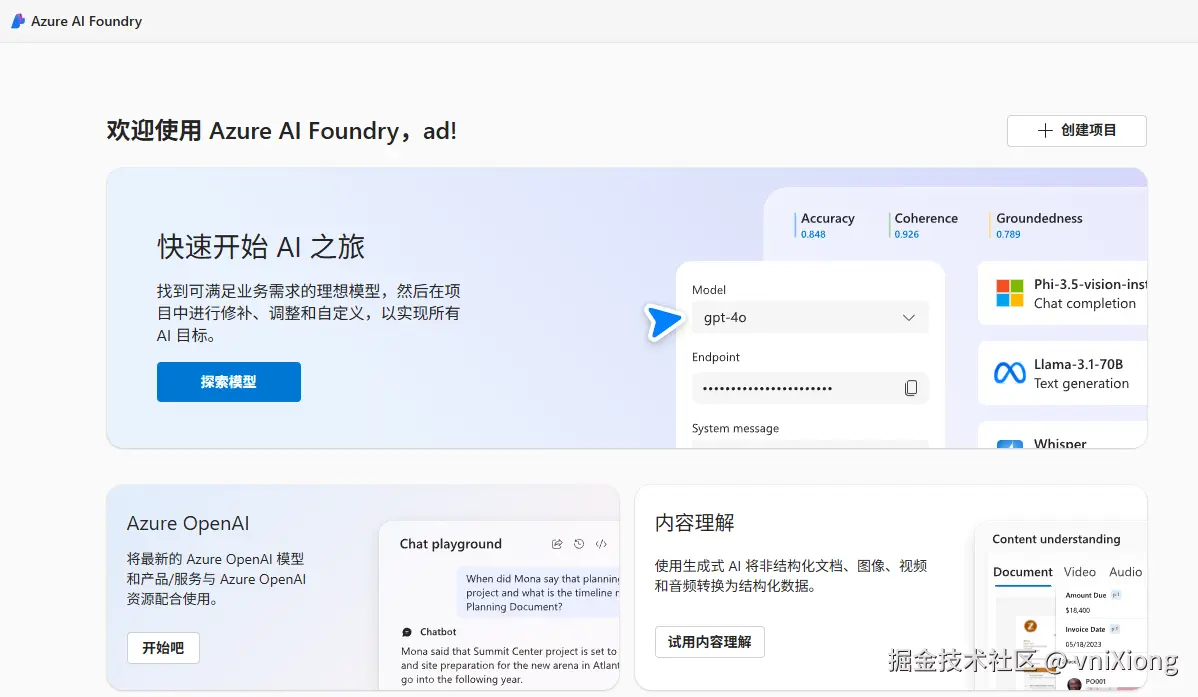
Task: Select the Phi-3.5-vision Chat completion card
Action: pos(1063,293)
